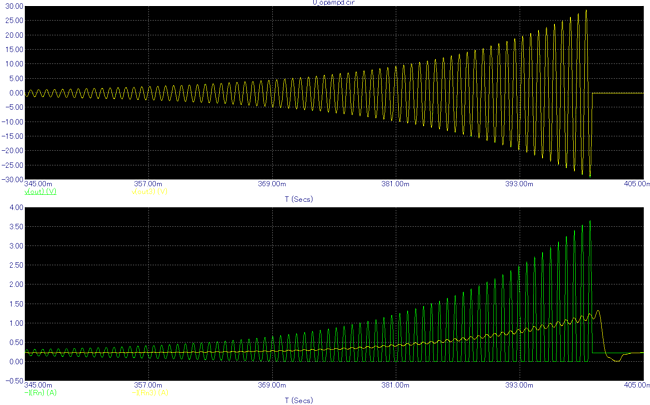The width and height of the screenshot is (650, 405).
Task: Click the green -I(Rn) (A) trace label
Action: pyautogui.click(x=41, y=393)
